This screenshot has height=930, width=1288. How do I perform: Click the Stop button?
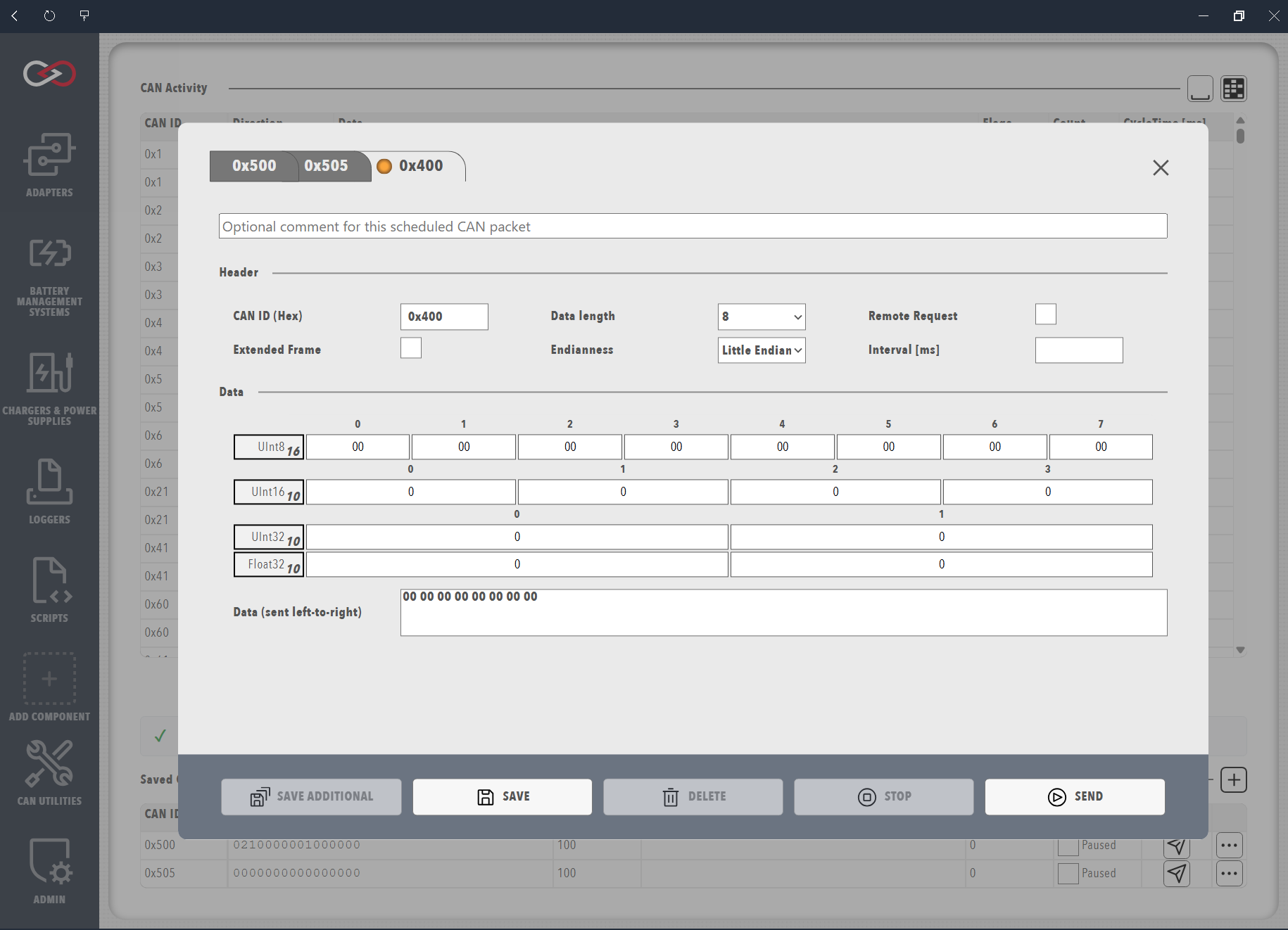(x=884, y=796)
